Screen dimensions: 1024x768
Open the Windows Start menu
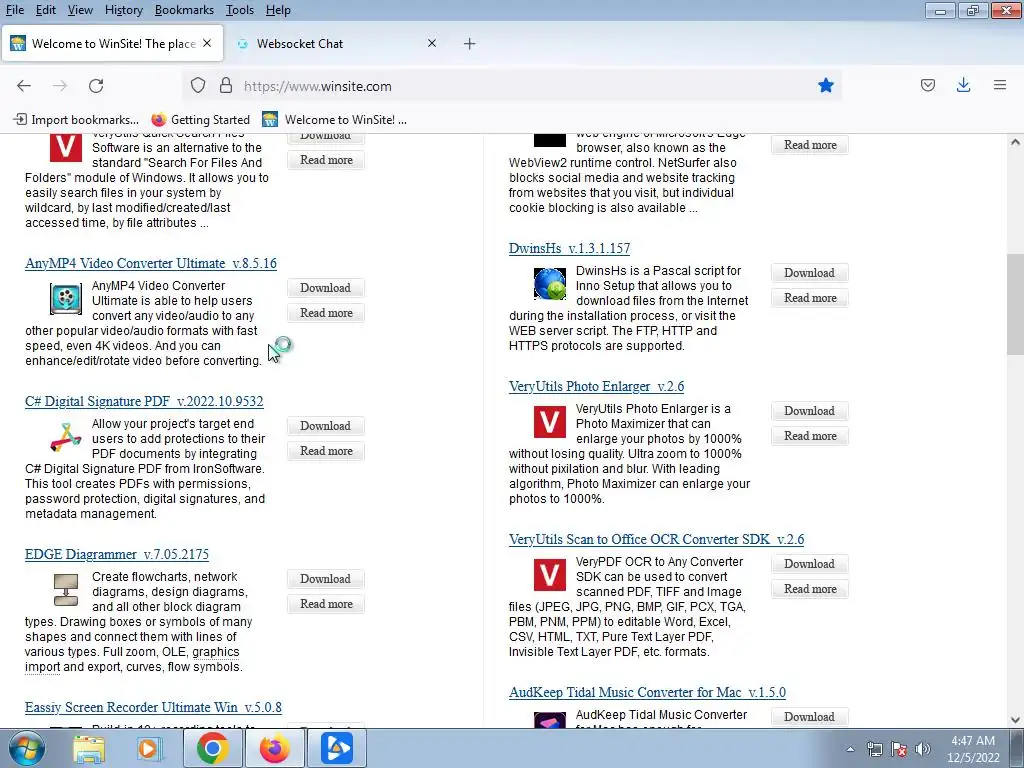(x=27, y=748)
